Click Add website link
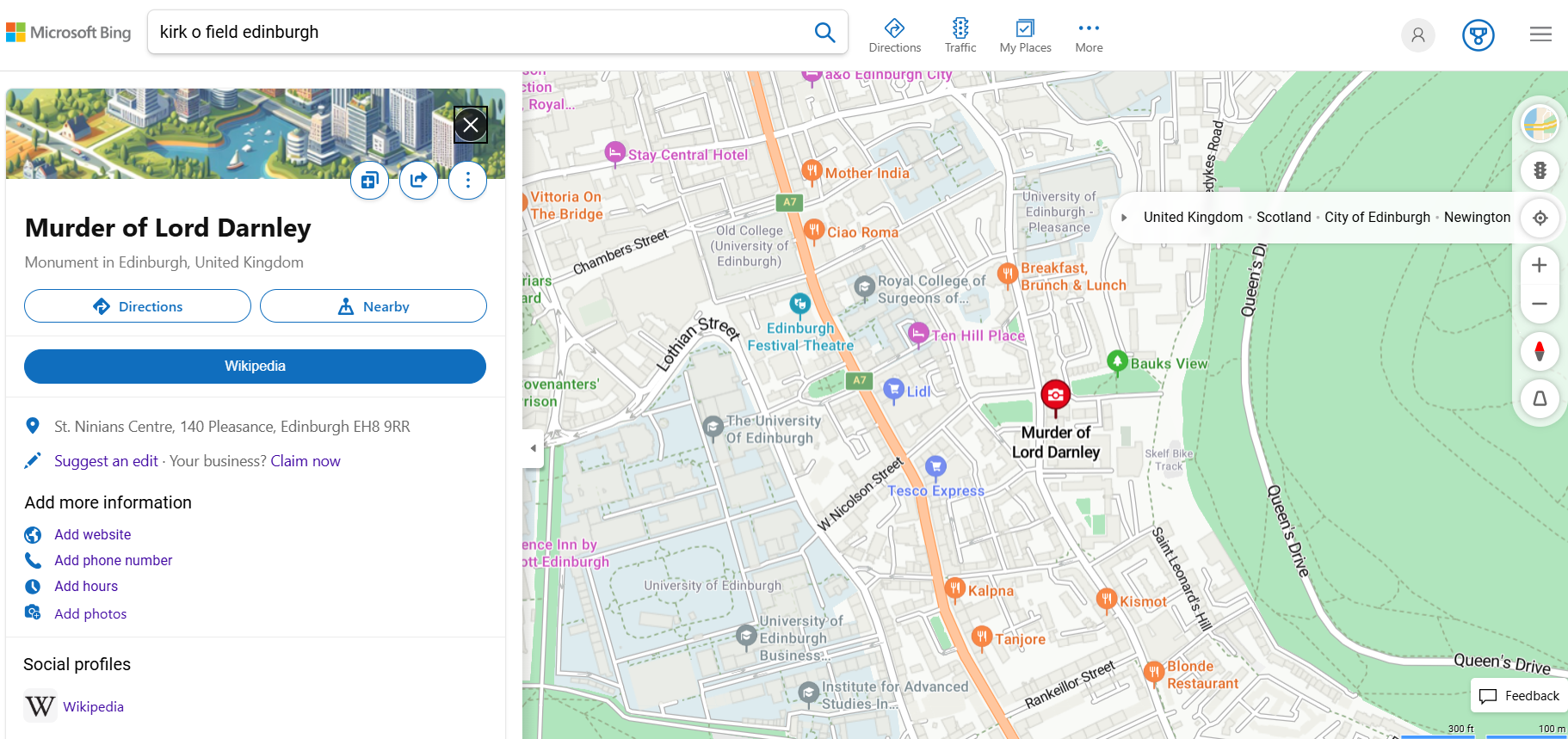This screenshot has height=739, width=1568. tap(92, 534)
